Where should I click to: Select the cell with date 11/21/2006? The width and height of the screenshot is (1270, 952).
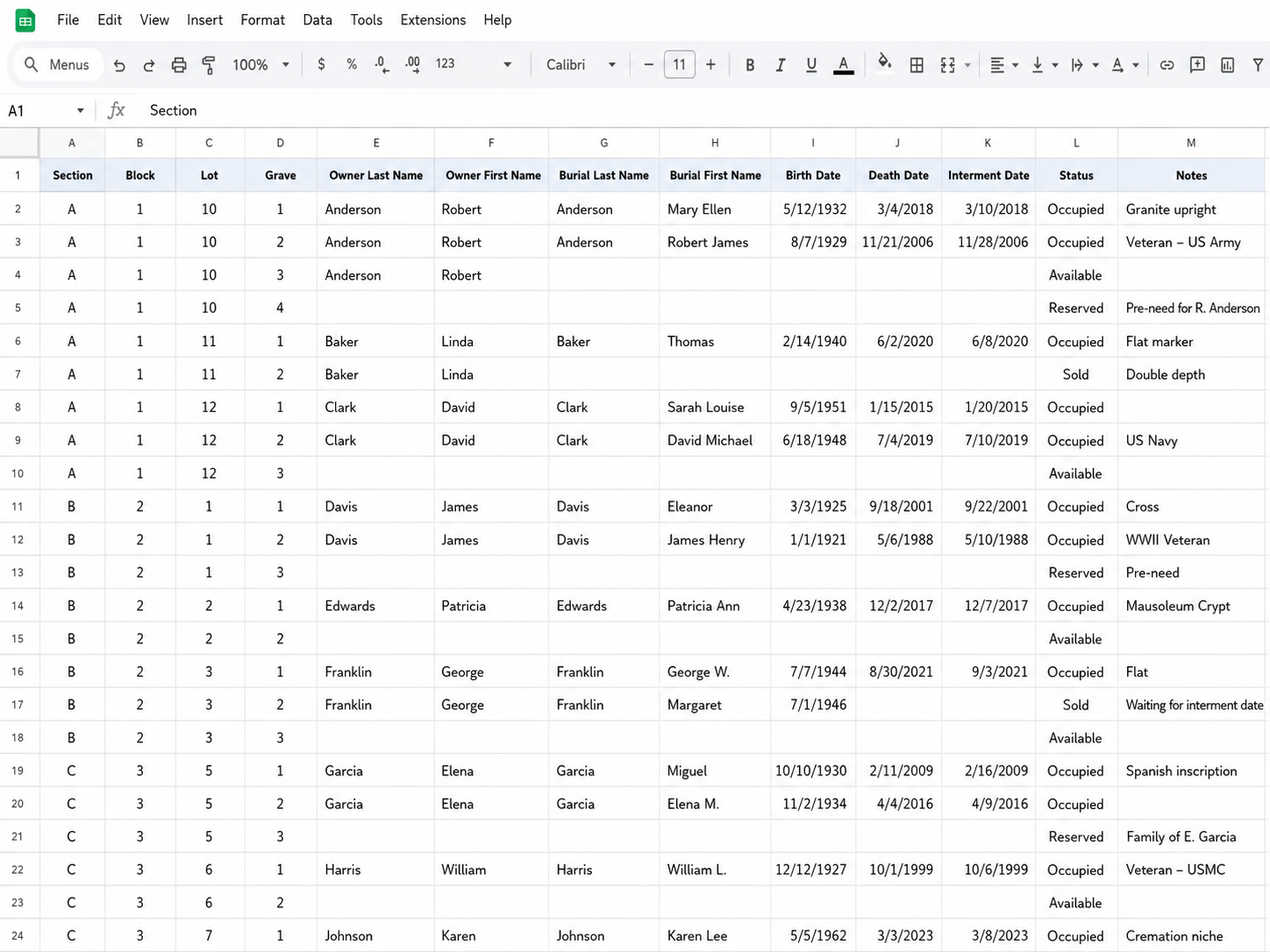(x=898, y=242)
